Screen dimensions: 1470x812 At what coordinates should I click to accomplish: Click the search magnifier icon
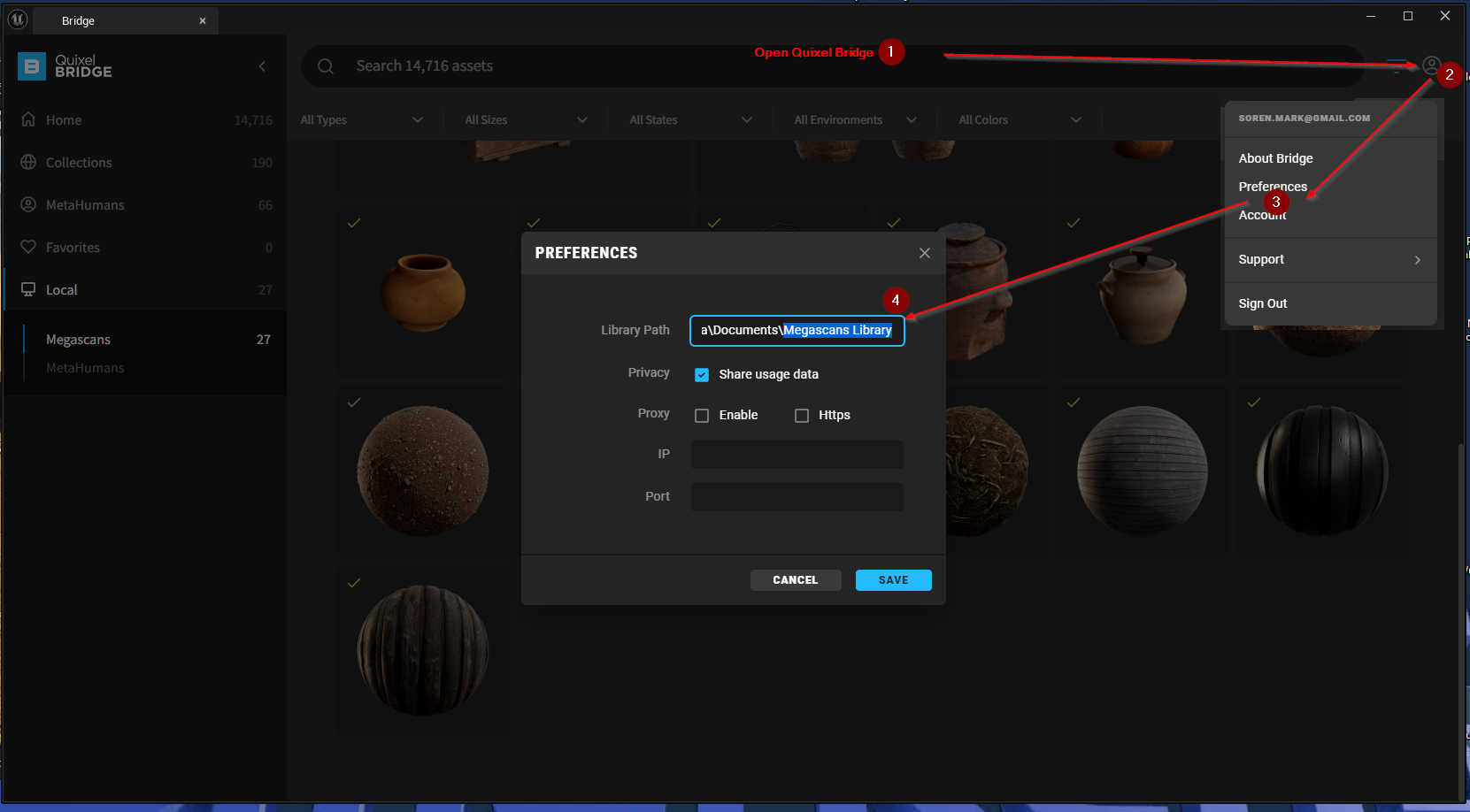coord(326,66)
